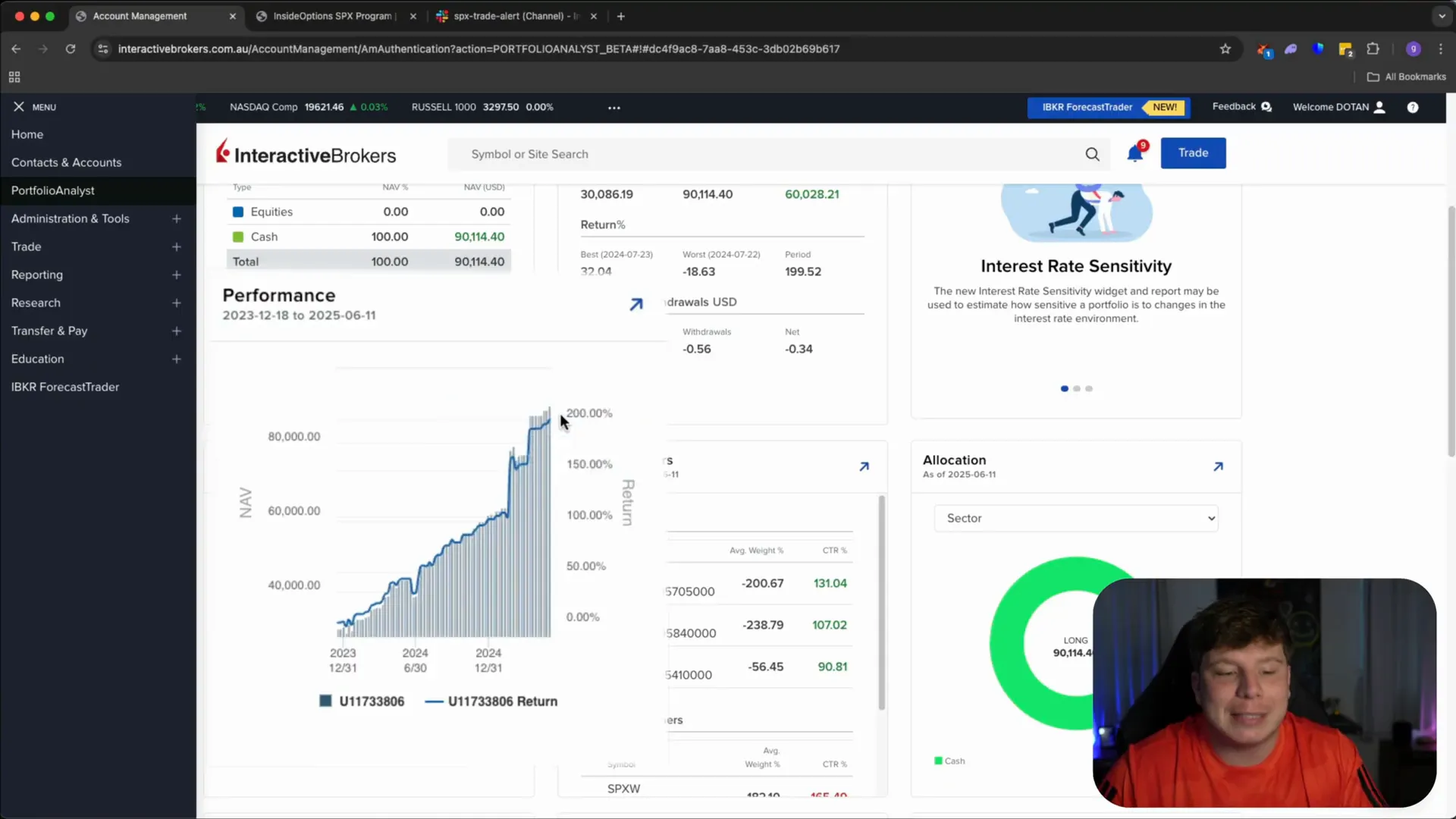Open the browser apps grid icon
The width and height of the screenshot is (1456, 819).
(14, 77)
